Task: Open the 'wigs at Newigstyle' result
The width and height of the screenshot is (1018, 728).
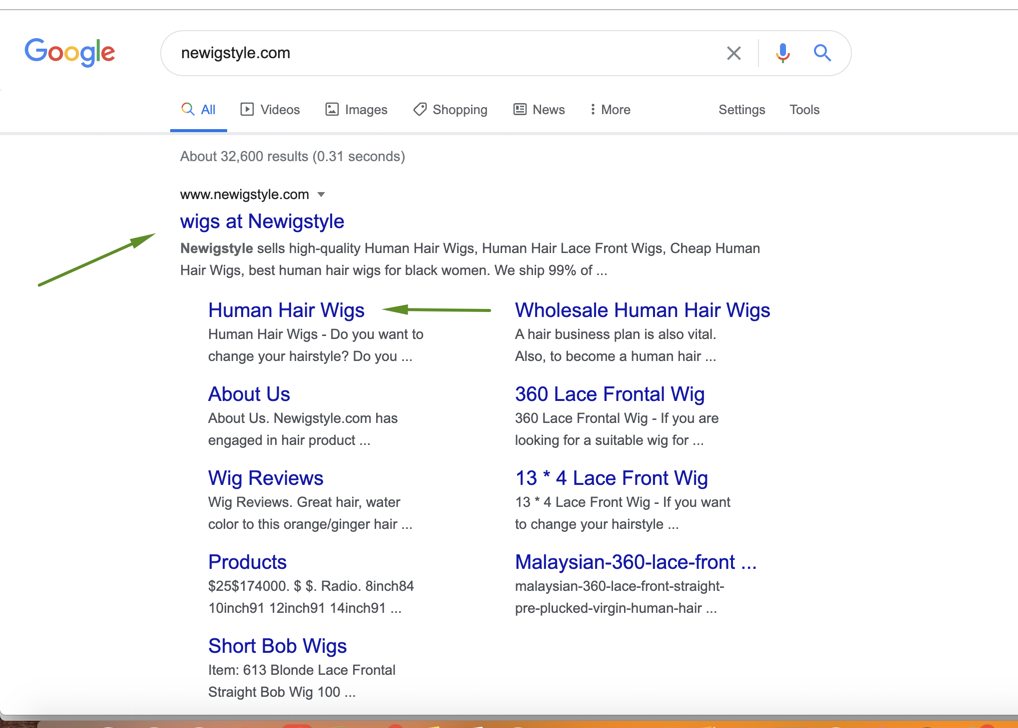Action: [262, 221]
